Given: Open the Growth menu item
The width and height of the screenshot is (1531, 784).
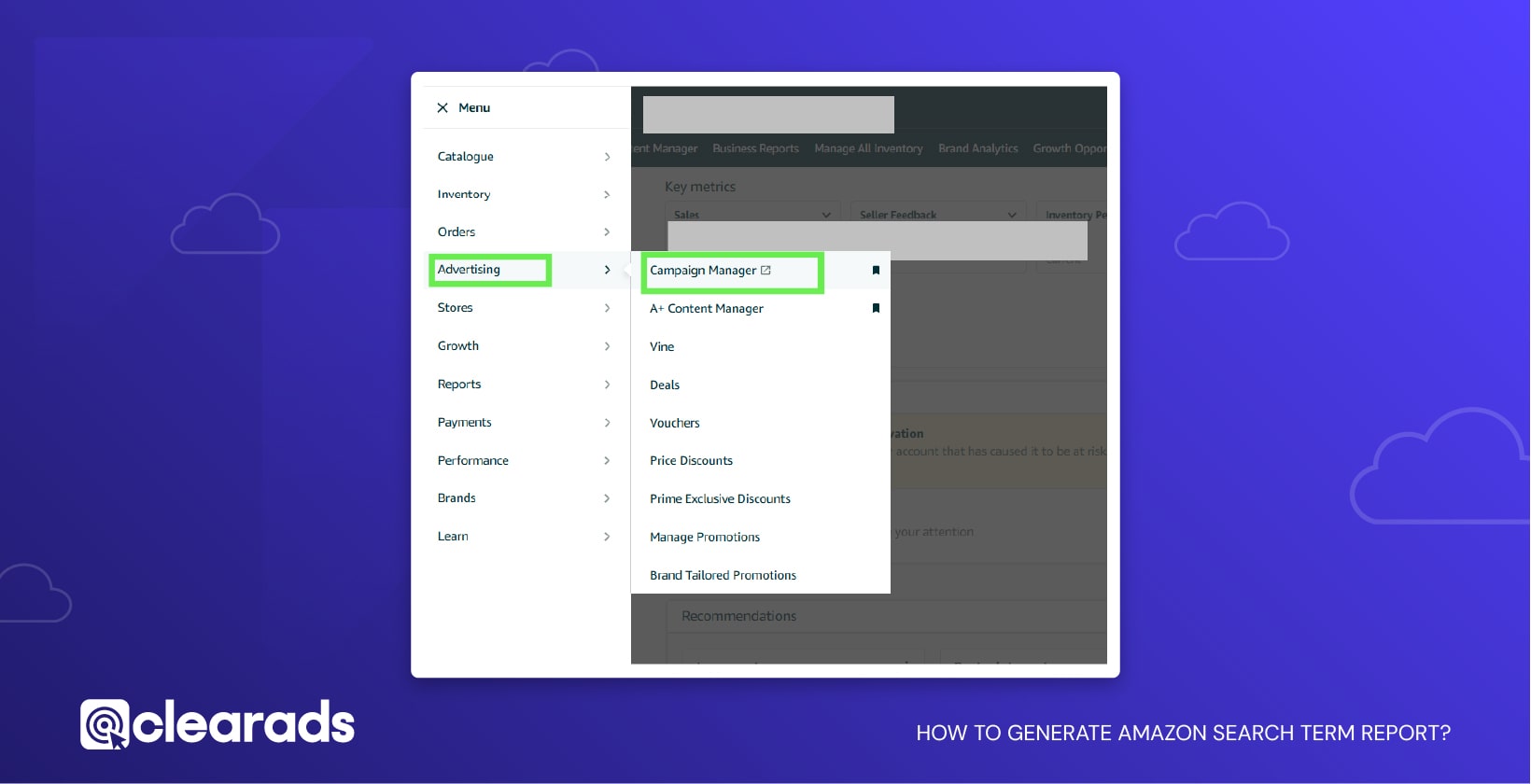Looking at the screenshot, I should (x=458, y=346).
